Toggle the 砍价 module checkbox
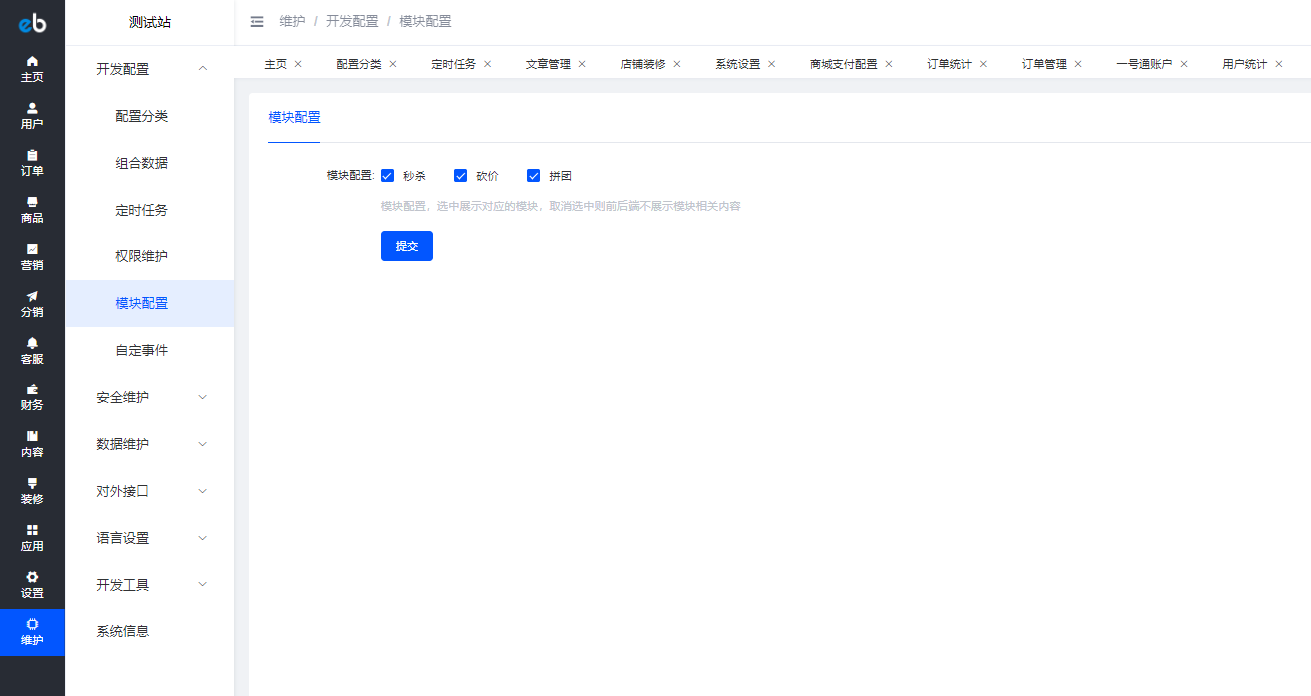 point(461,176)
